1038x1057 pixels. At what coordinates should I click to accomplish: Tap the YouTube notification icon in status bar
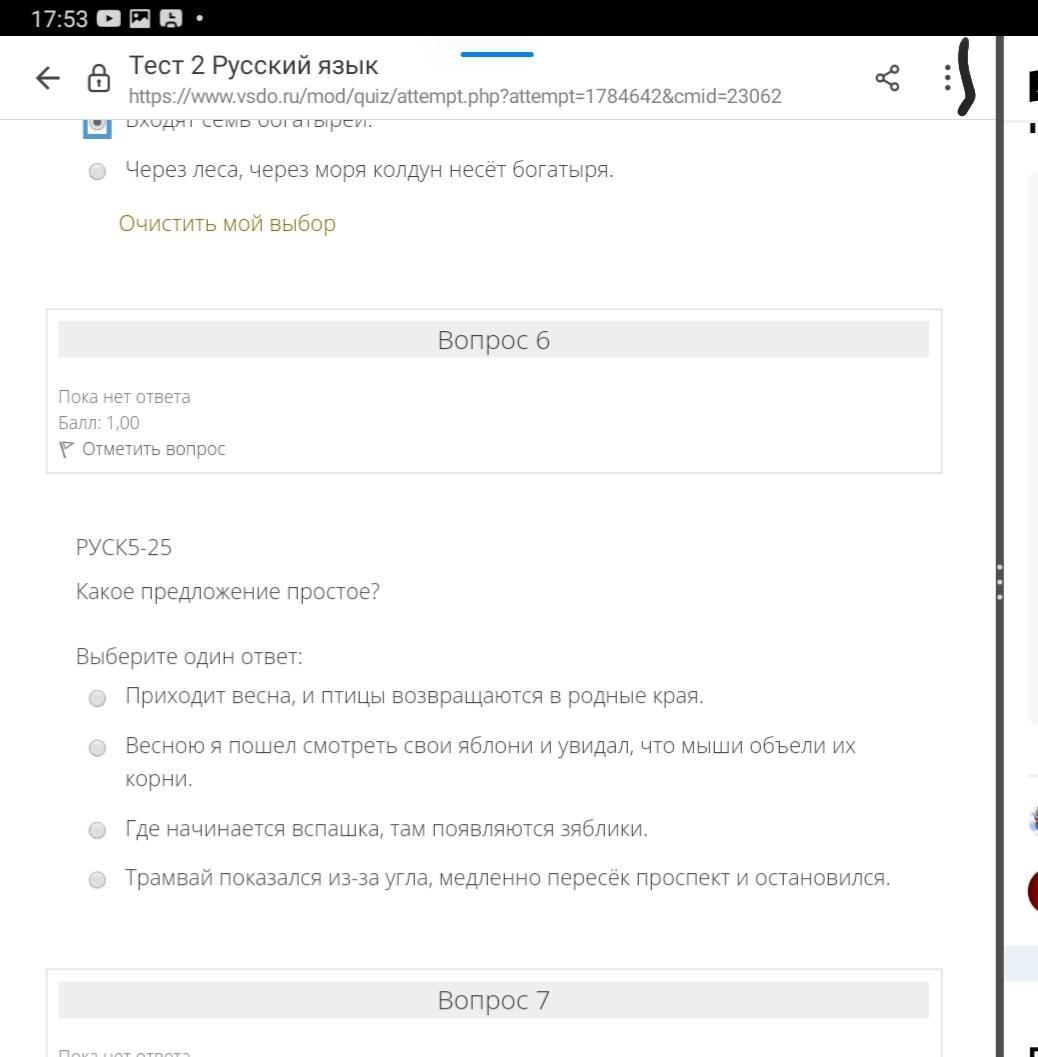(105, 18)
